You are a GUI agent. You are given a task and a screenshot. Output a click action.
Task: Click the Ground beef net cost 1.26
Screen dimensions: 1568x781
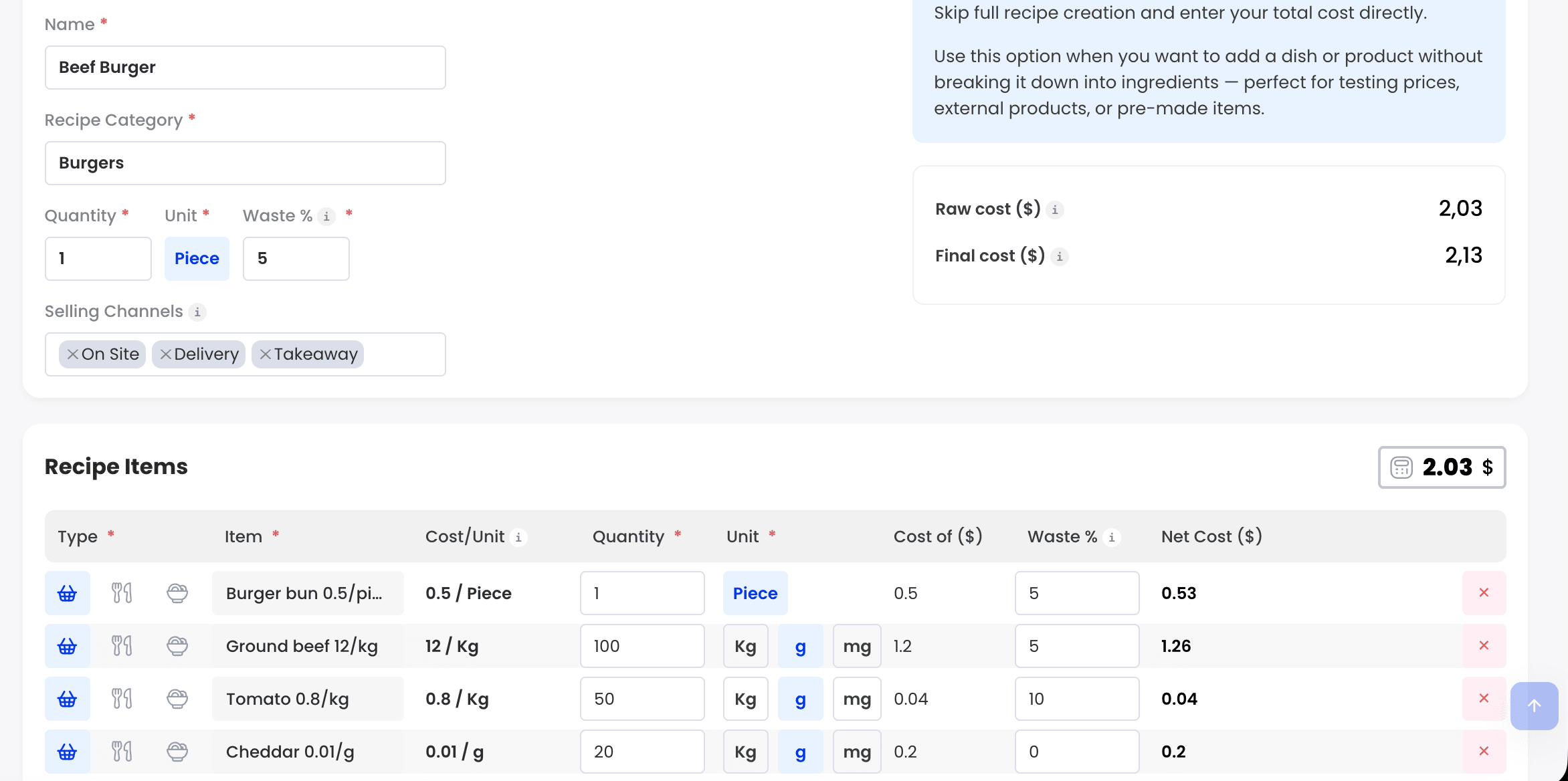pos(1176,646)
